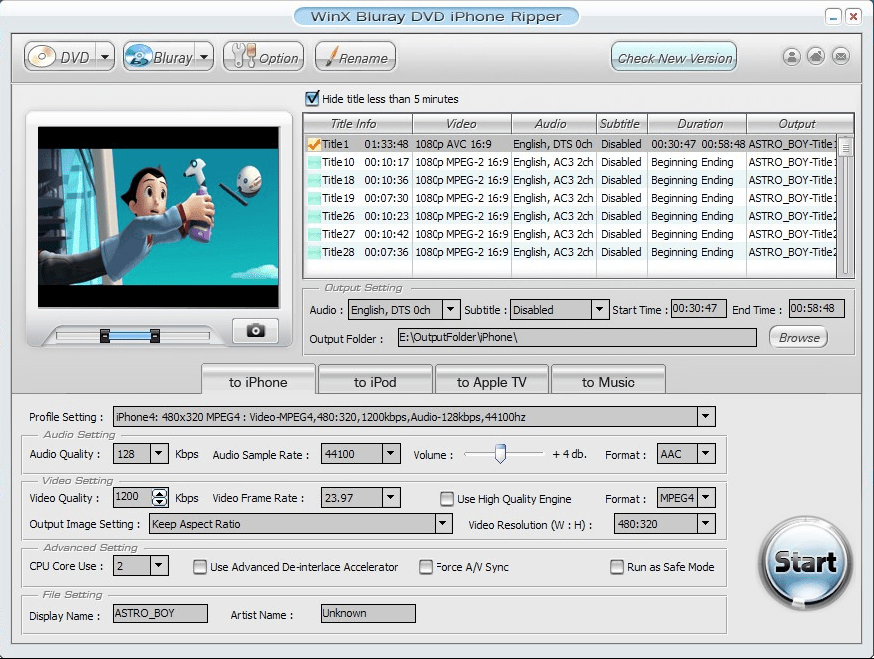Expand the Profile Setting dropdown

[706, 417]
